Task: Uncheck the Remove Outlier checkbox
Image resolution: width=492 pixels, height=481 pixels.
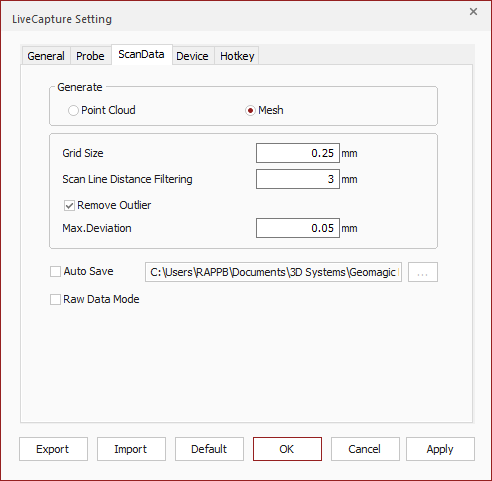Action: [69, 205]
